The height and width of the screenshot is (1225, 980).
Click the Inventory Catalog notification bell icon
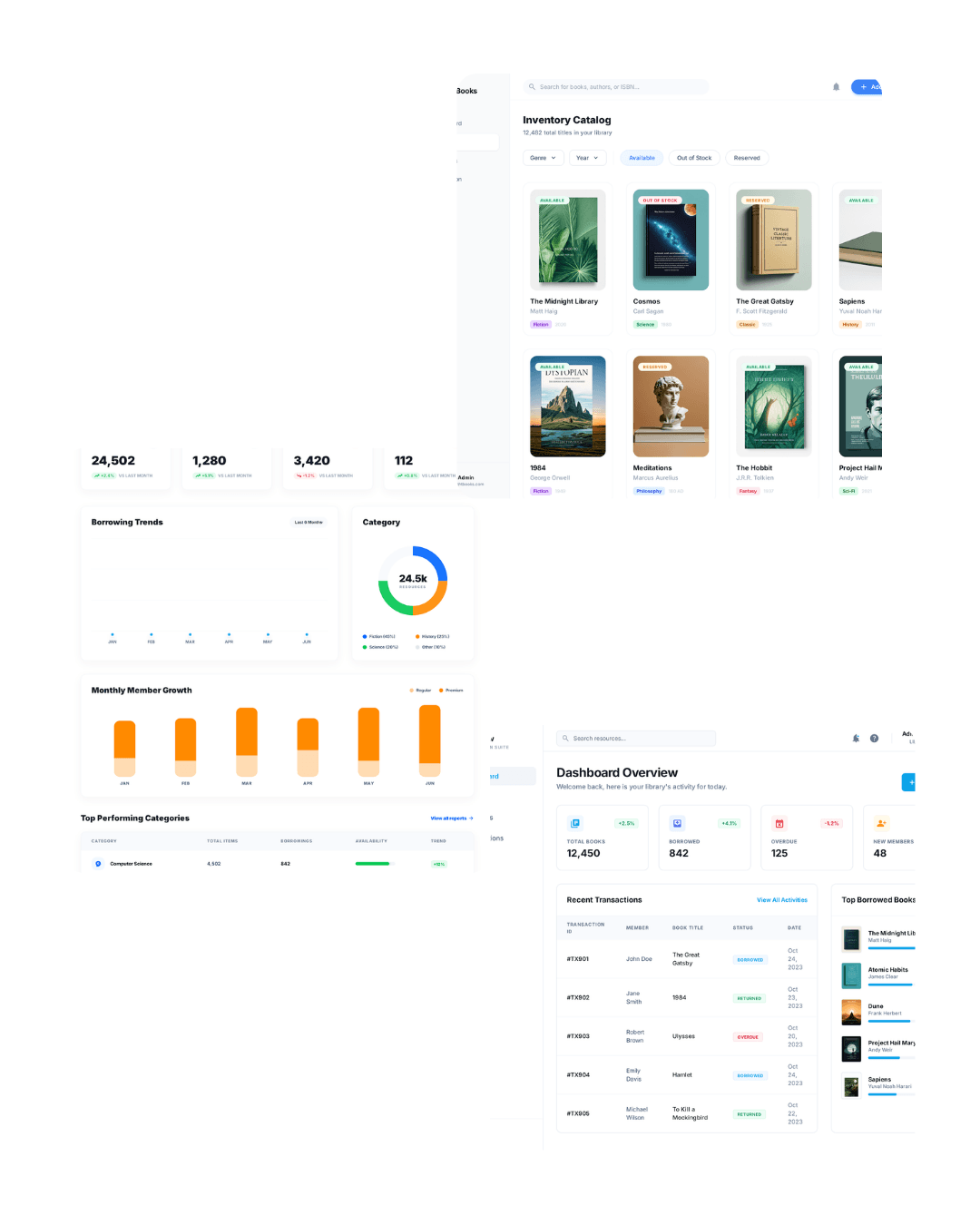[836, 87]
